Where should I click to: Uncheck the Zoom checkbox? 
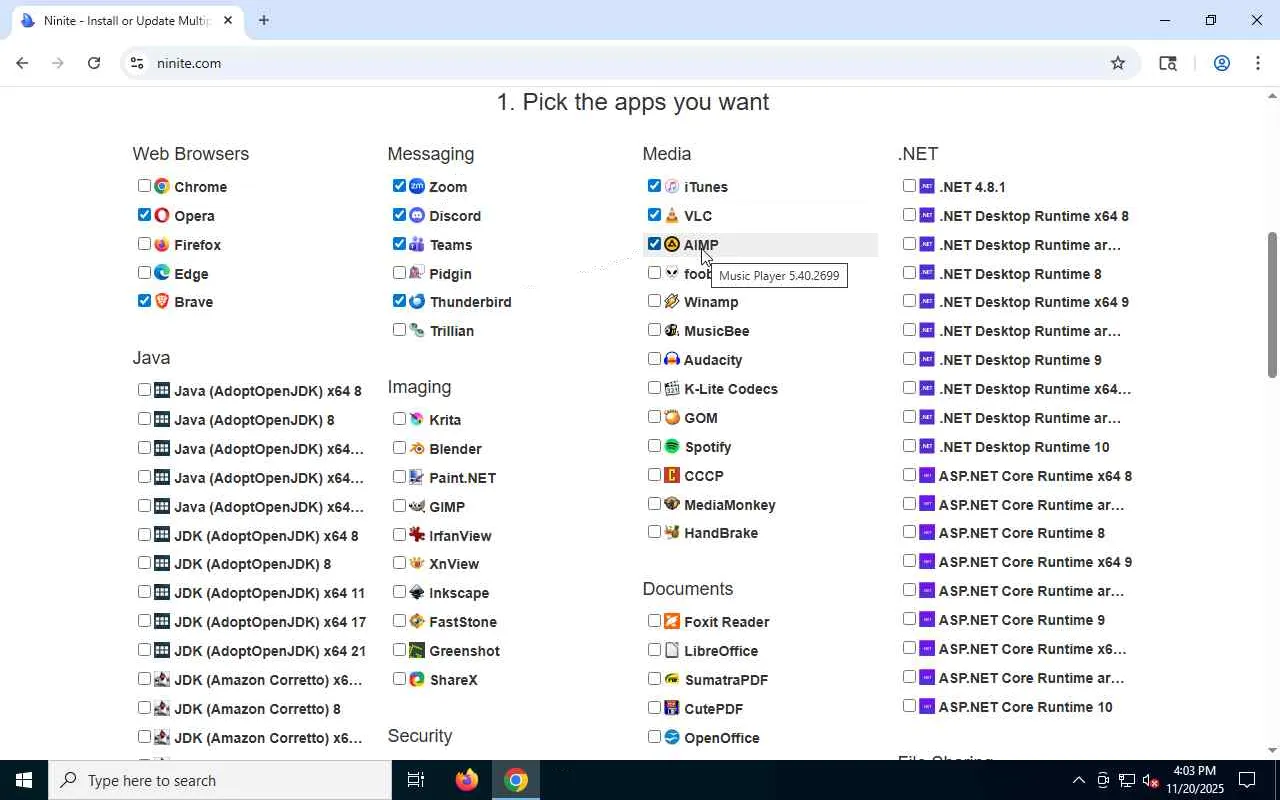[399, 186]
